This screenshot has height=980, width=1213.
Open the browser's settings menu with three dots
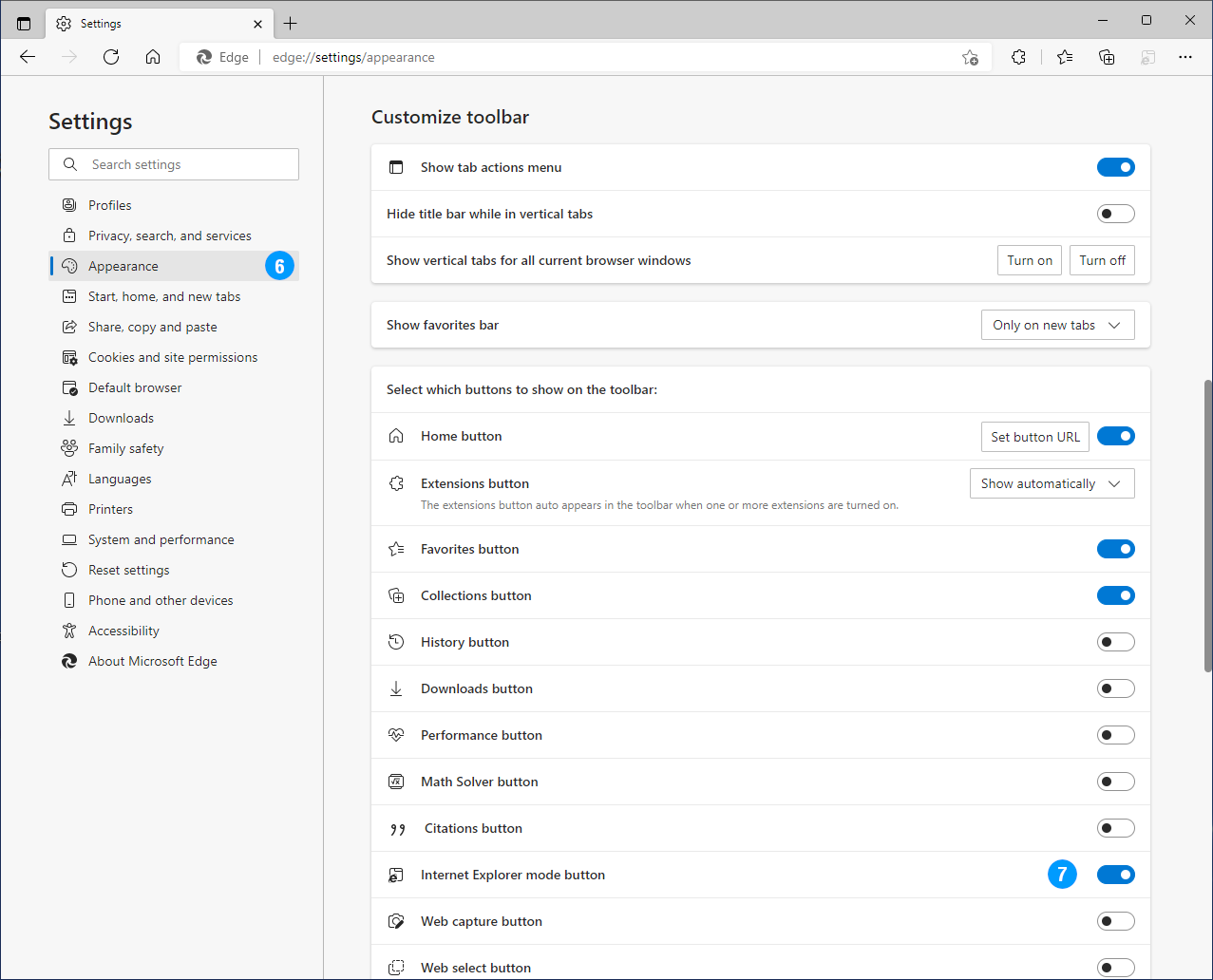click(1185, 57)
